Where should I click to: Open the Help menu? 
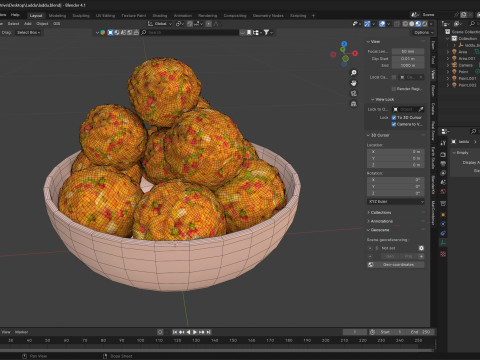click(15, 15)
